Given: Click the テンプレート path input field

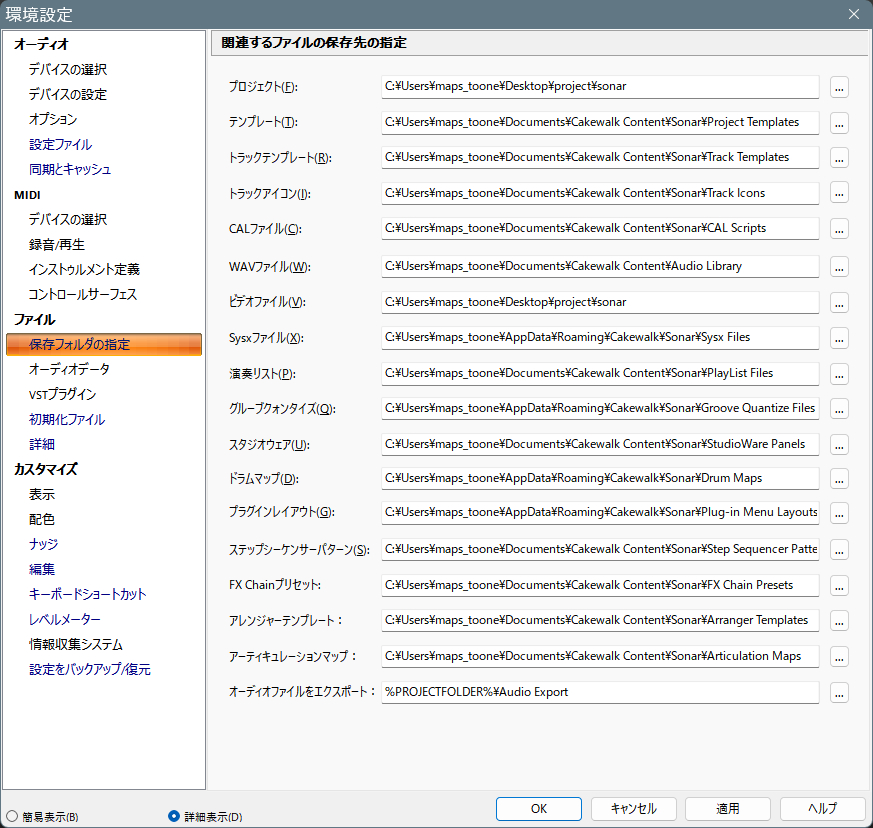Looking at the screenshot, I should click(600, 122).
